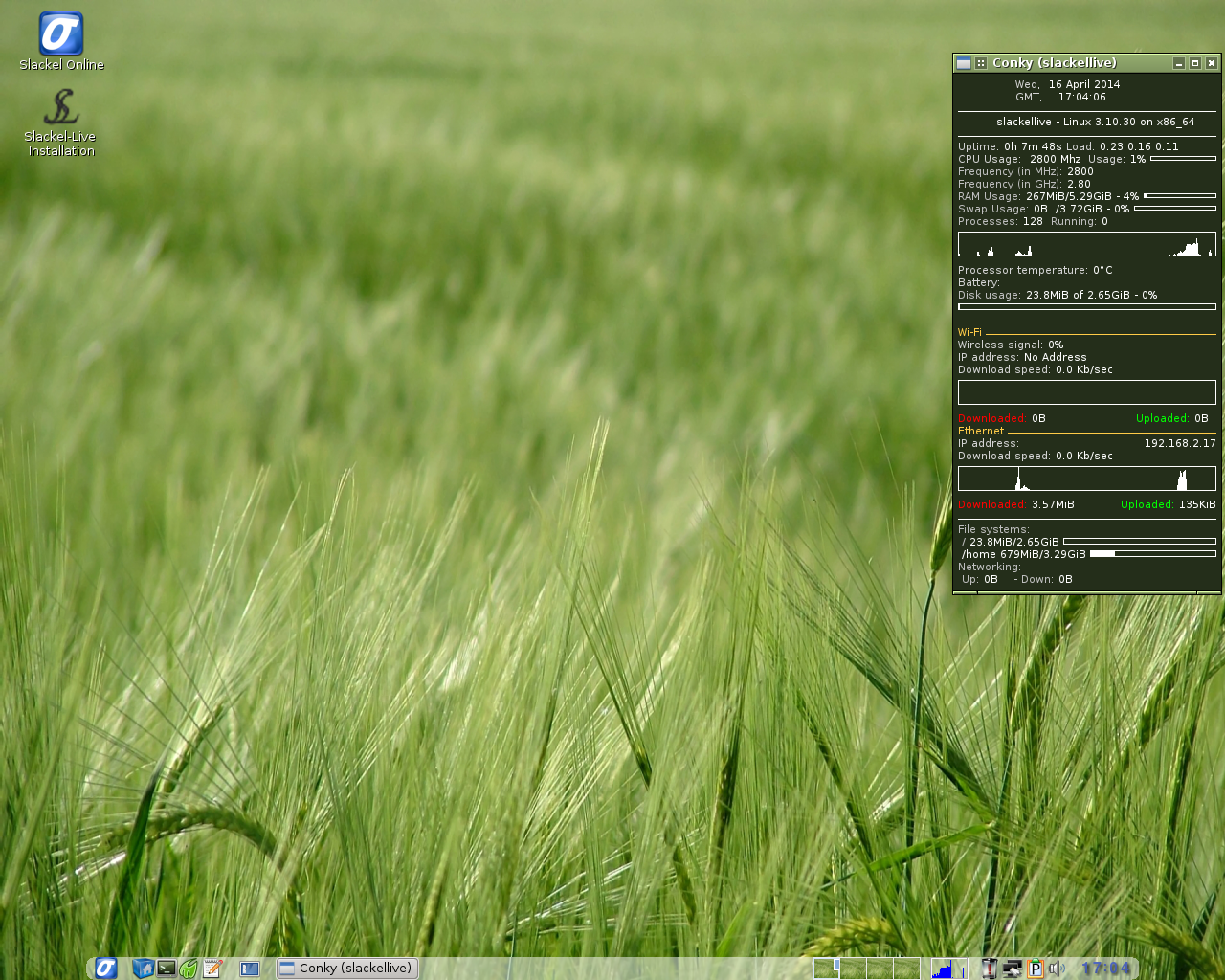The image size is (1225, 980).
Task: Toggle the Conky window all-desktops dots button
Action: tap(981, 63)
